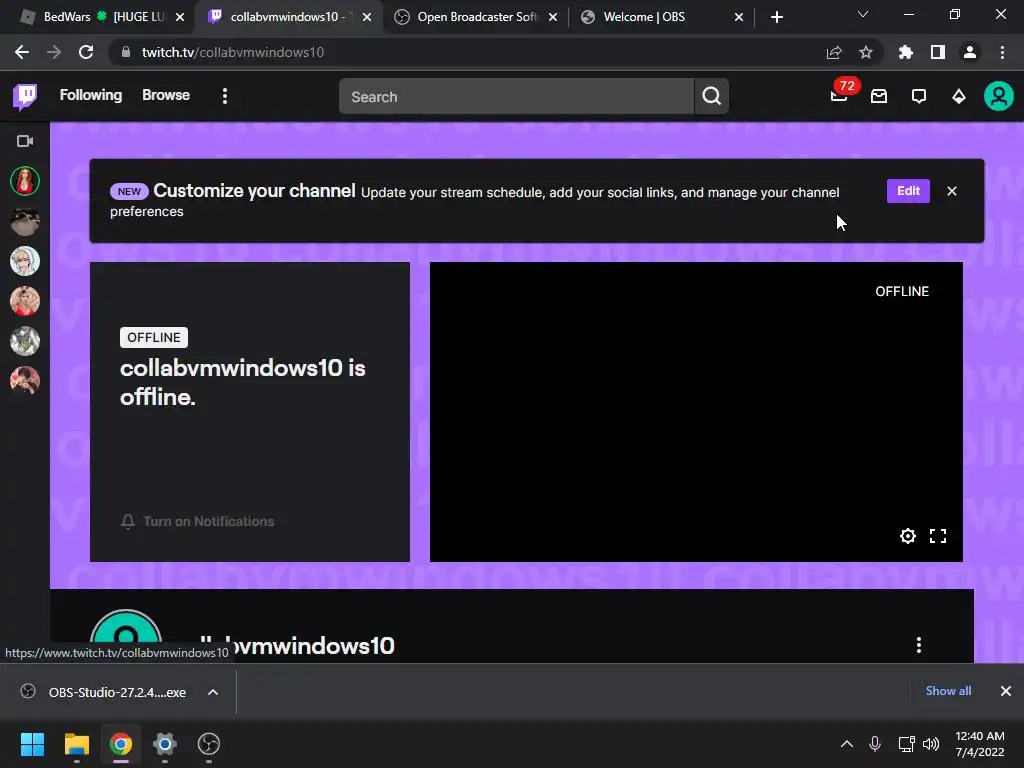Bookmark this page with the star icon
1024x768 pixels.
pos(866,52)
